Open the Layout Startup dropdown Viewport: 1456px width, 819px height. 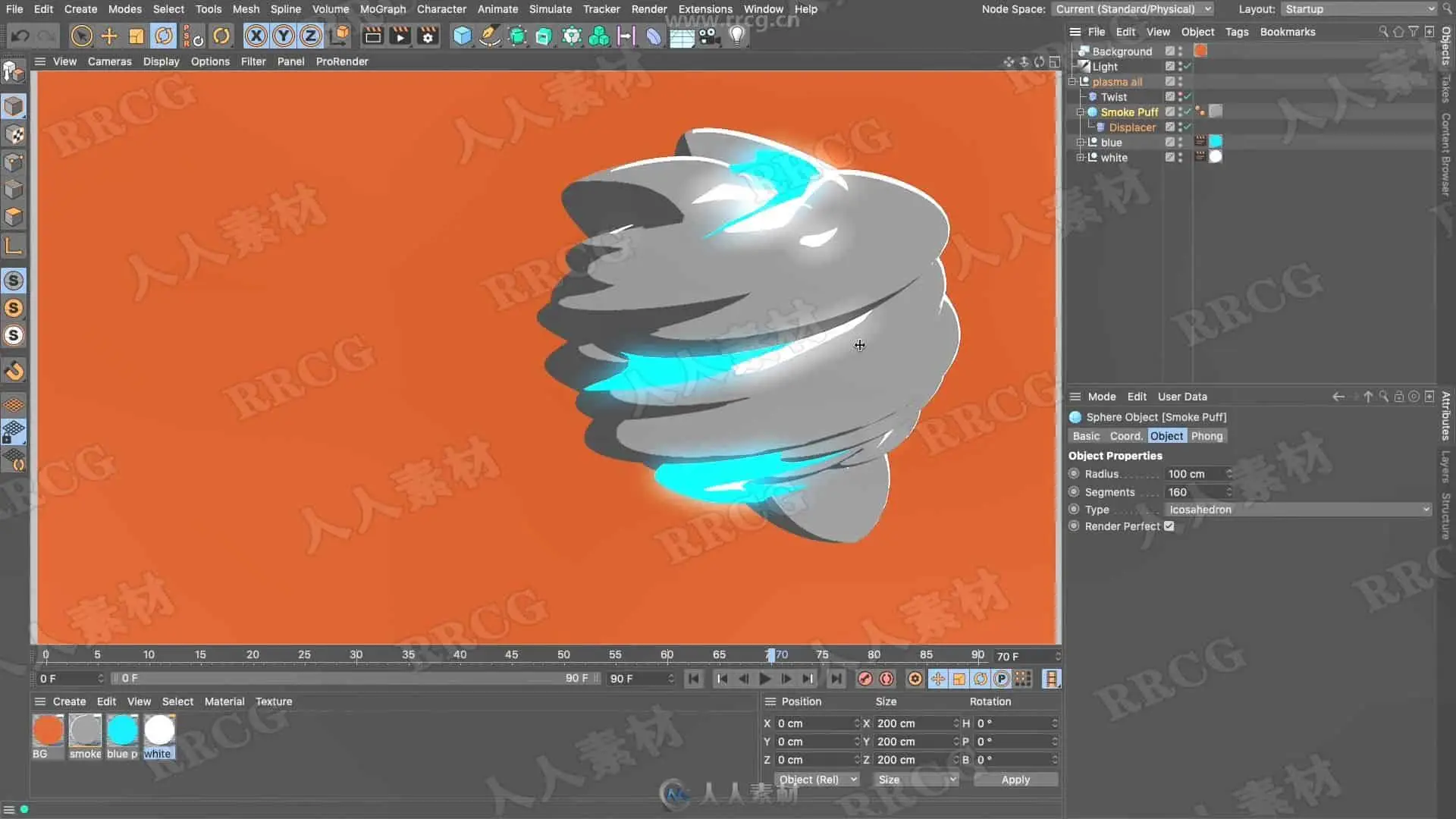click(x=1358, y=9)
